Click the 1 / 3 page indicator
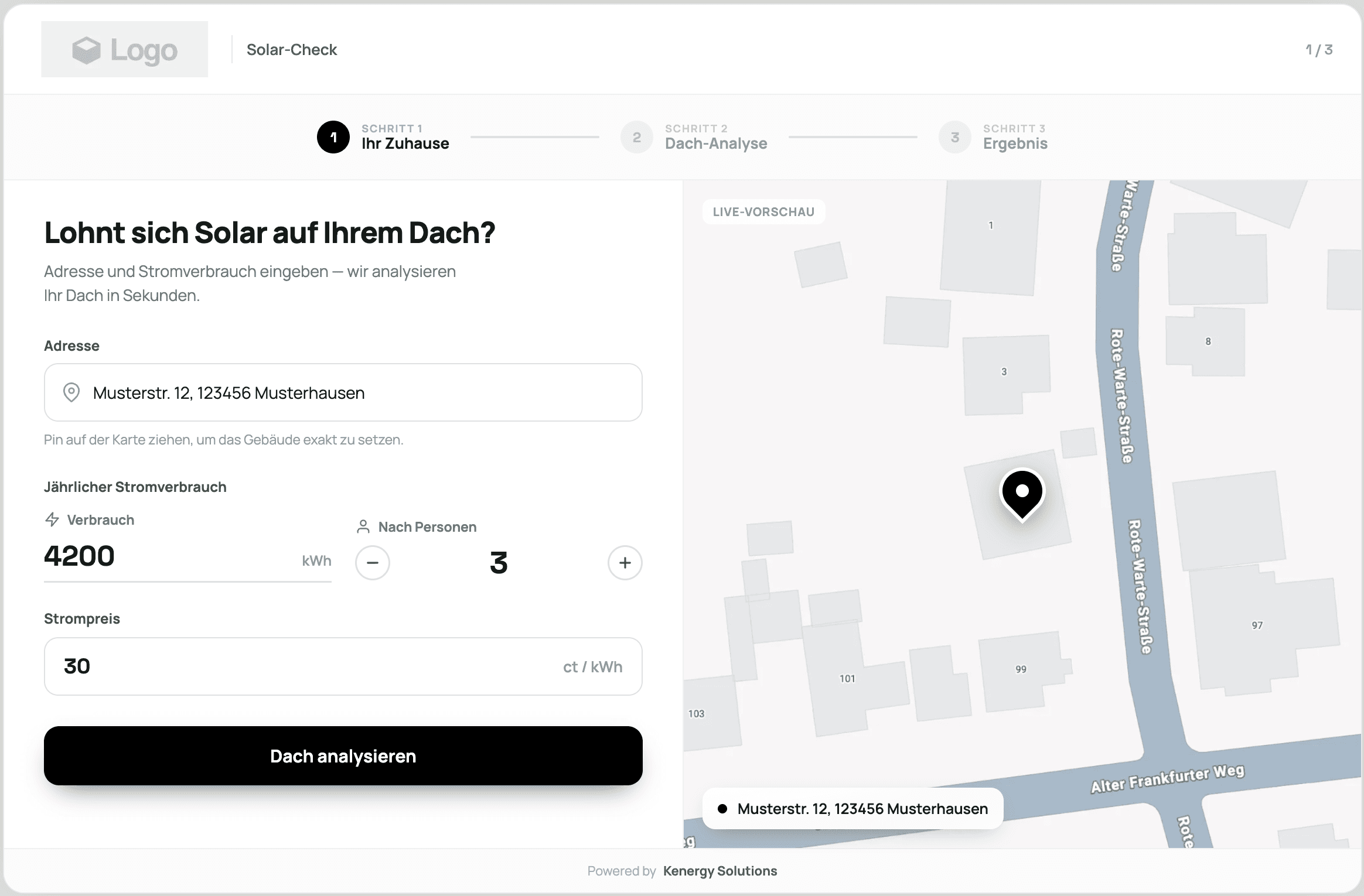 pyautogui.click(x=1319, y=50)
